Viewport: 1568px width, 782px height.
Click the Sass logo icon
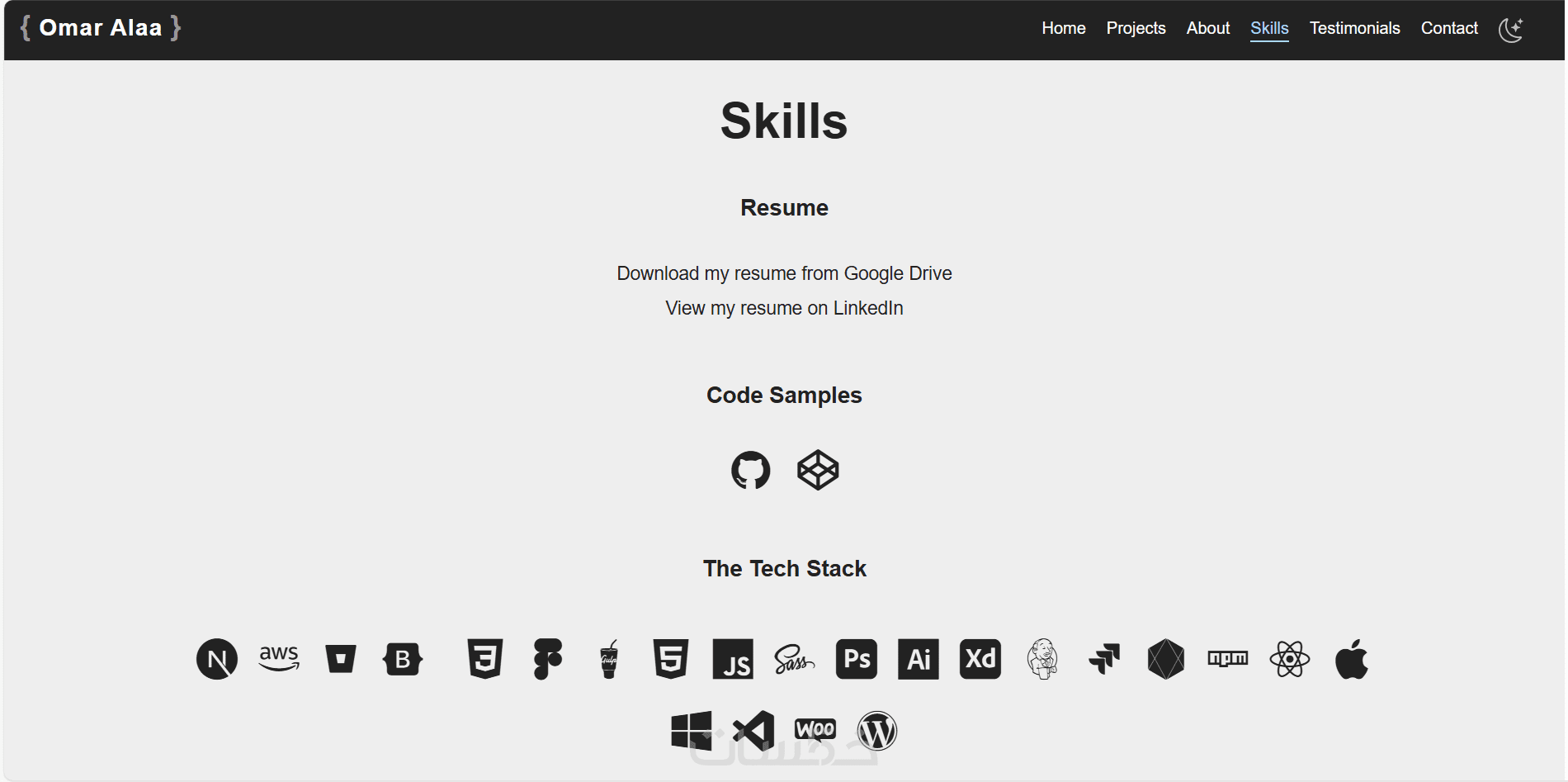point(795,659)
